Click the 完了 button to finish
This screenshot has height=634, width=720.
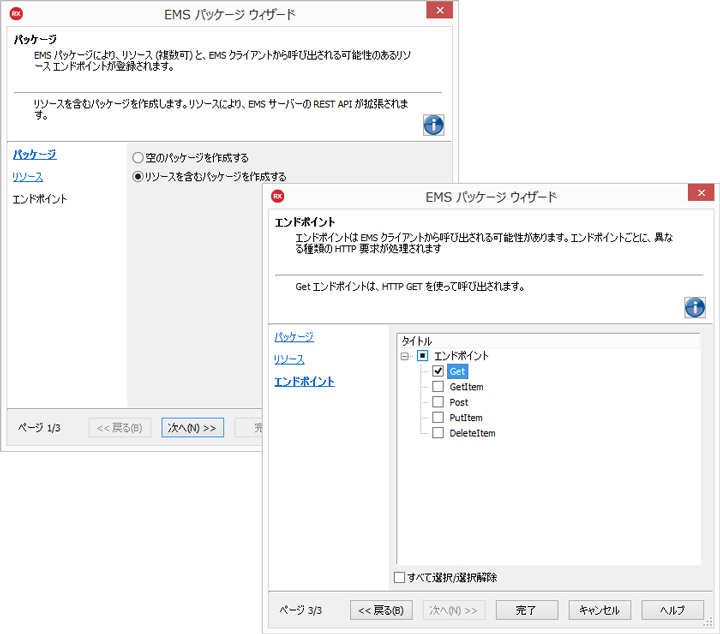[527, 610]
